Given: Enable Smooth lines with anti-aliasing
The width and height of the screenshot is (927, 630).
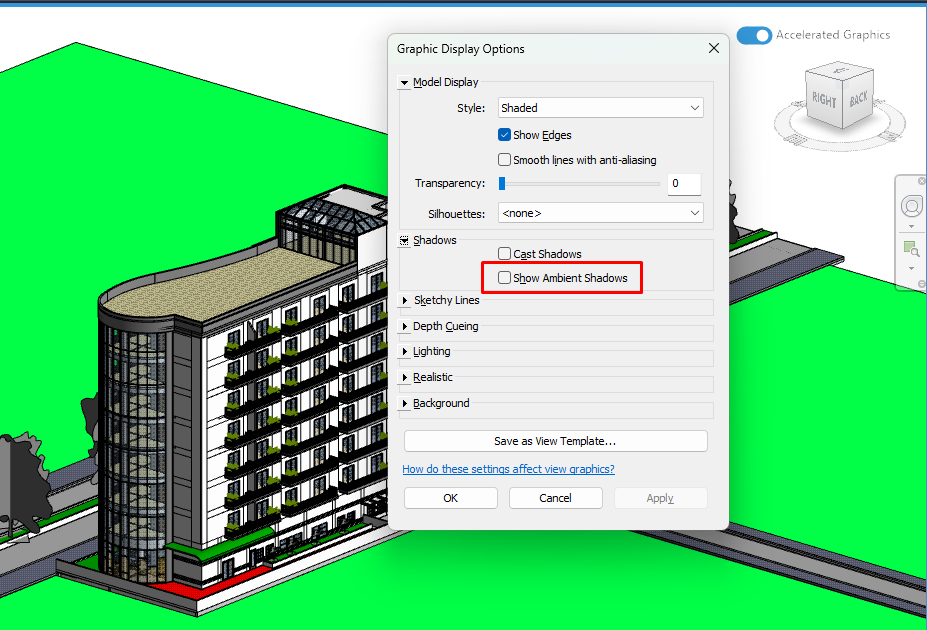Looking at the screenshot, I should [x=504, y=160].
